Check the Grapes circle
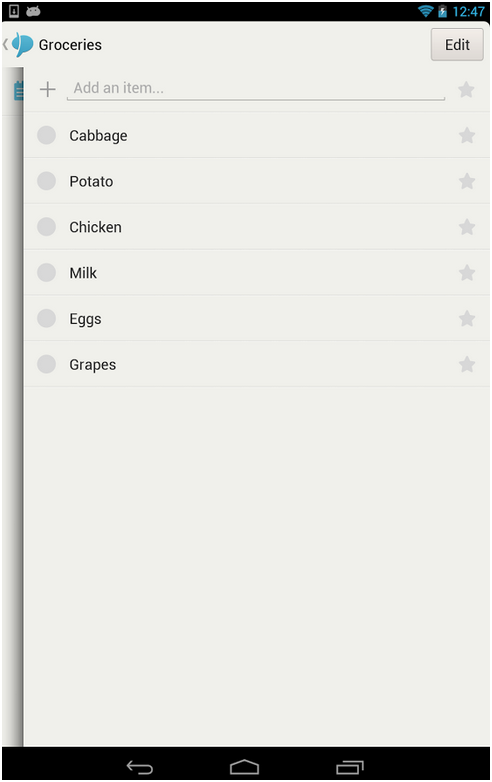 pyautogui.click(x=46, y=364)
